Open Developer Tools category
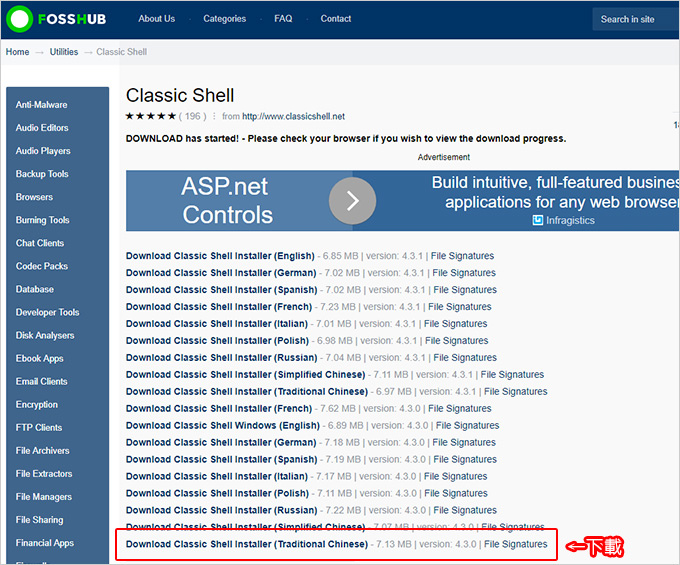This screenshot has height=565, width=680. (x=48, y=312)
